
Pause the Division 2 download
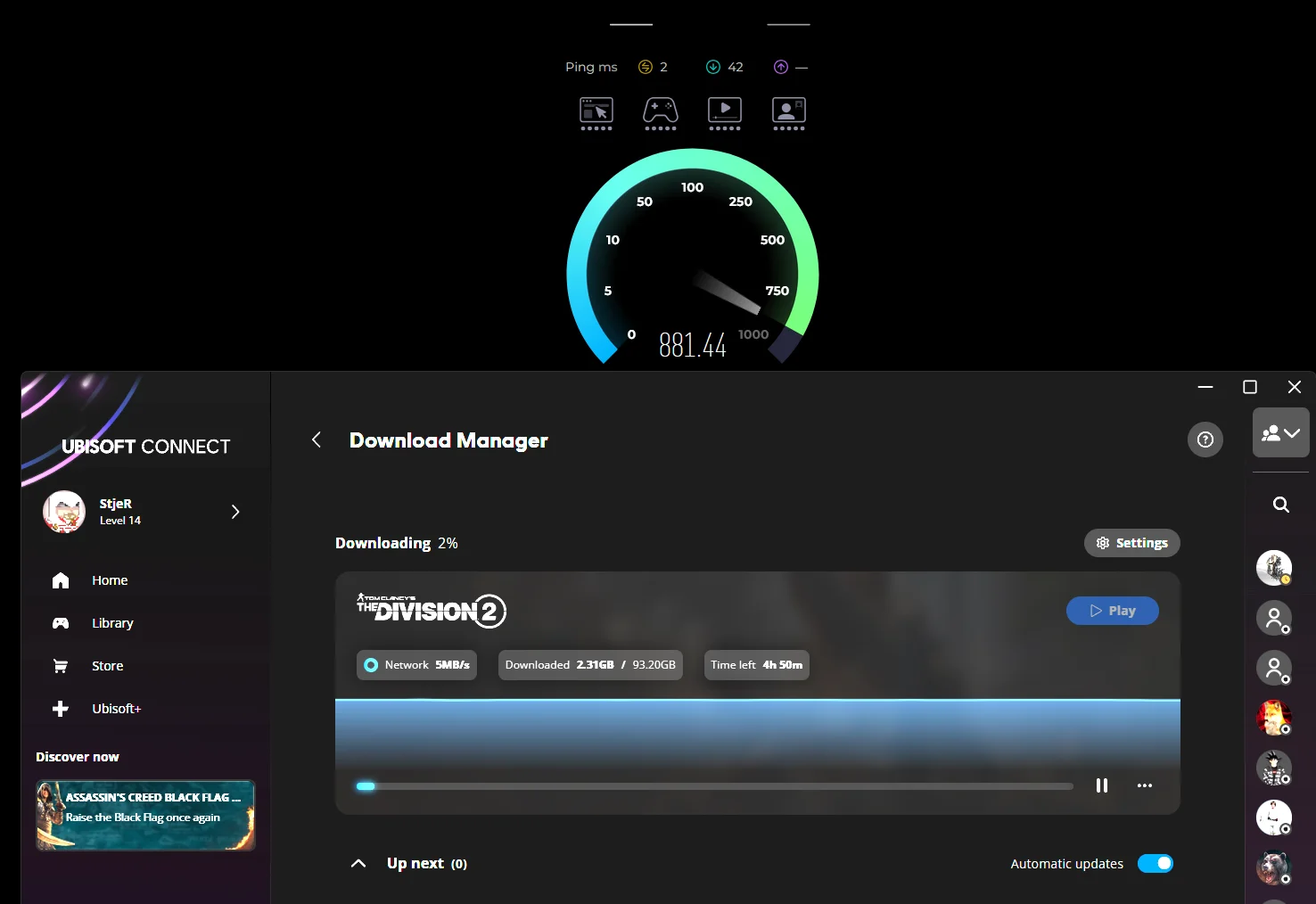pos(1102,785)
